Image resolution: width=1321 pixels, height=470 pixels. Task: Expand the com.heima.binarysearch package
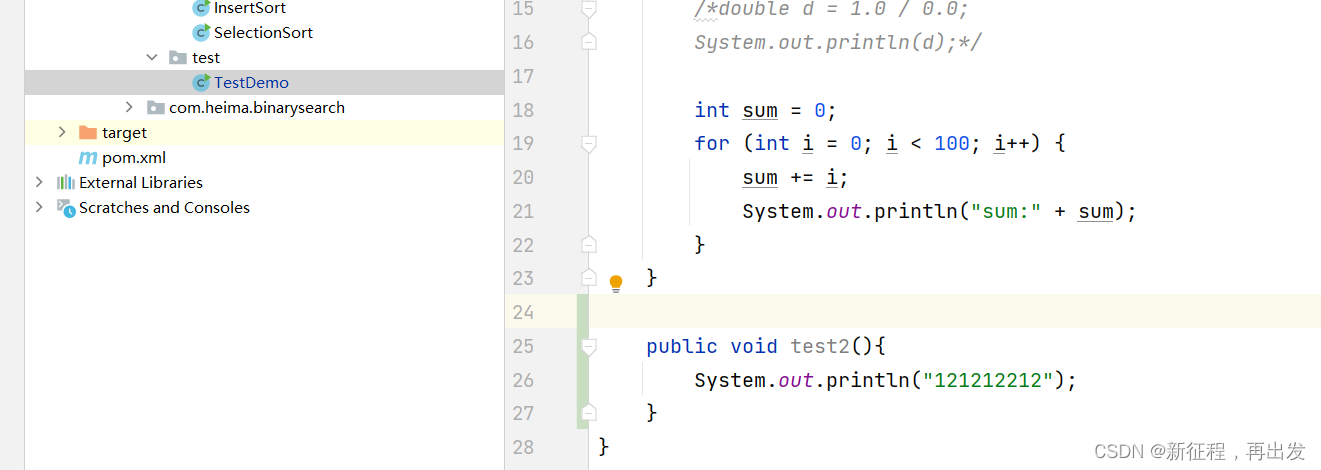(x=129, y=108)
